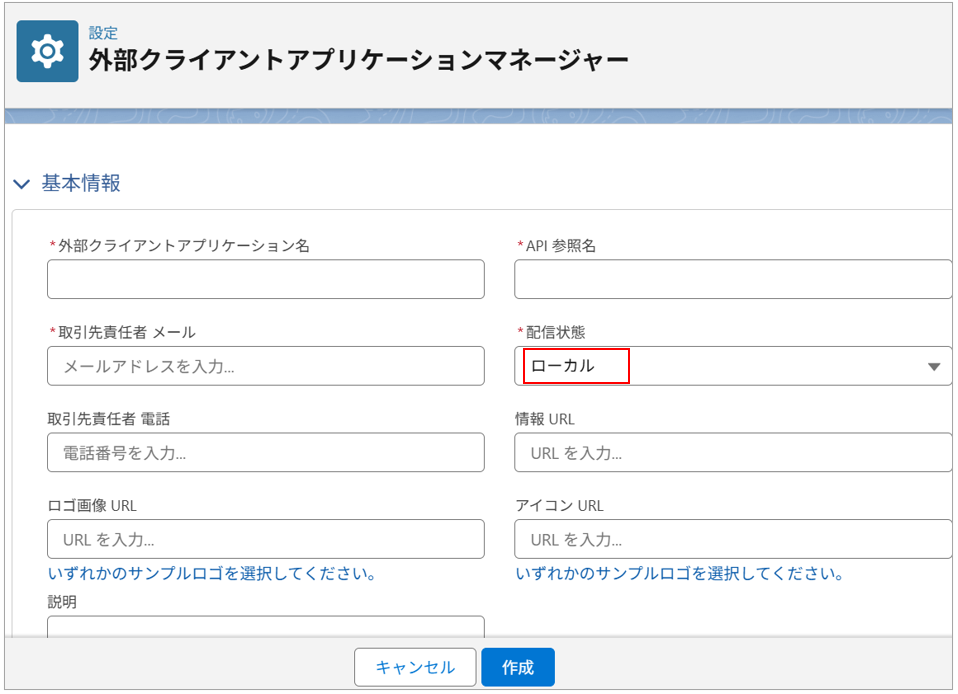The width and height of the screenshot is (958, 694).
Task: Click the 外部クライアントアプリケーションマネージャー page title
Action: click(x=358, y=61)
